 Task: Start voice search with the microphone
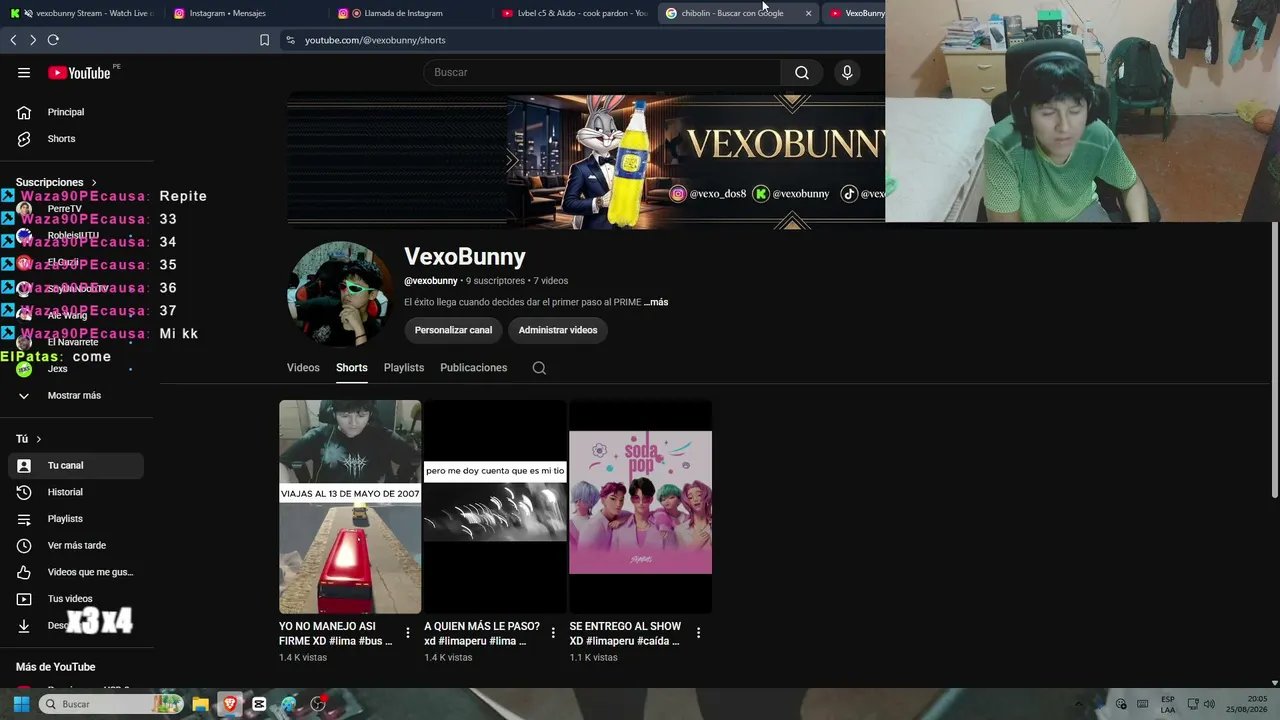[847, 72]
